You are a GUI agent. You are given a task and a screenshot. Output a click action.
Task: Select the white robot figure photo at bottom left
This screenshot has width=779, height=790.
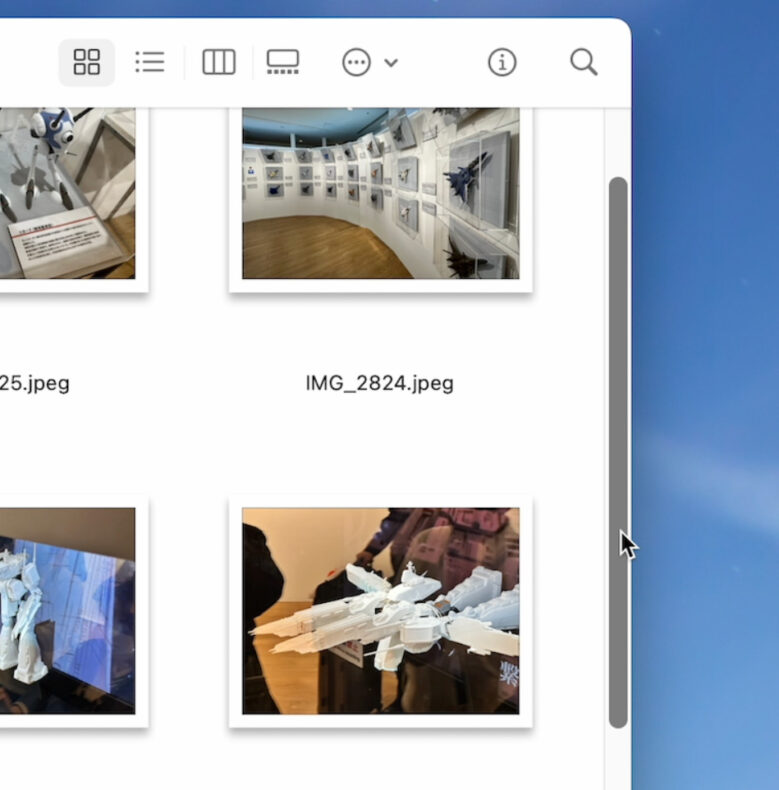pyautogui.click(x=66, y=610)
